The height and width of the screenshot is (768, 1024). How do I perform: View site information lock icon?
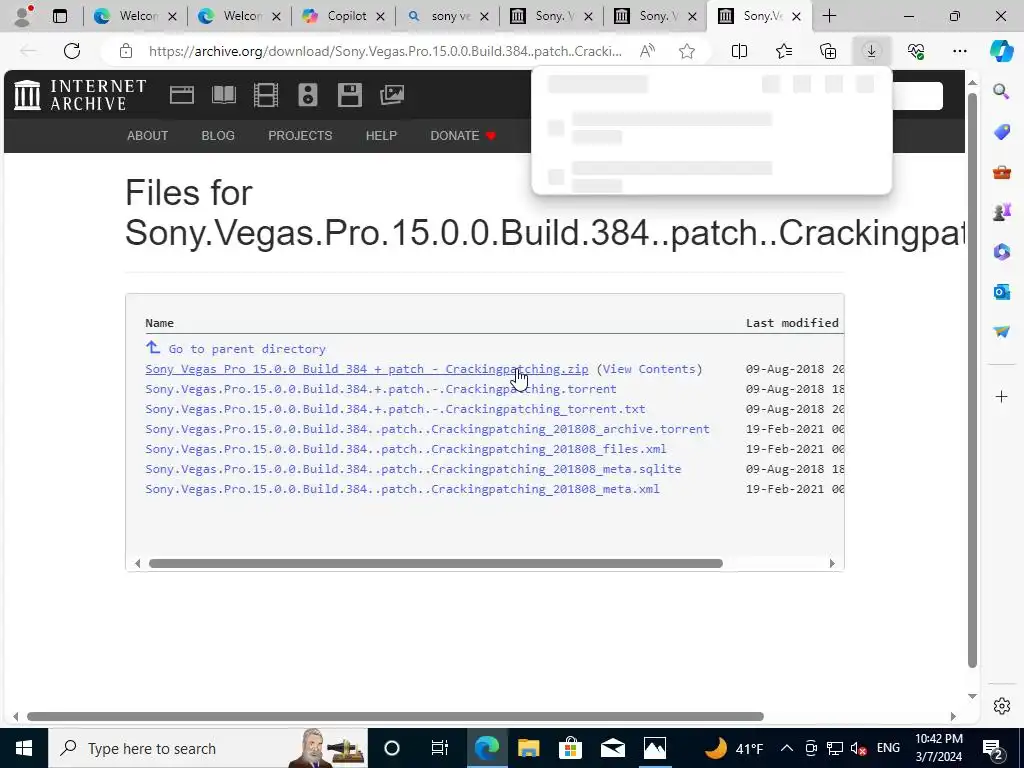[126, 51]
